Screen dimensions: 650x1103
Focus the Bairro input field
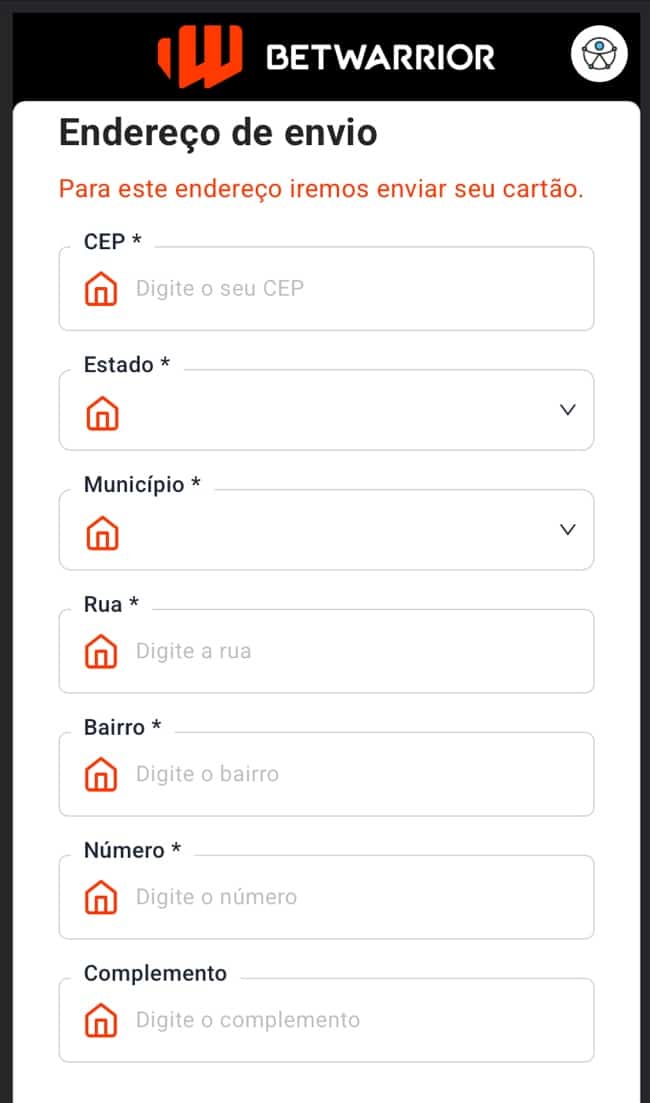[300, 774]
